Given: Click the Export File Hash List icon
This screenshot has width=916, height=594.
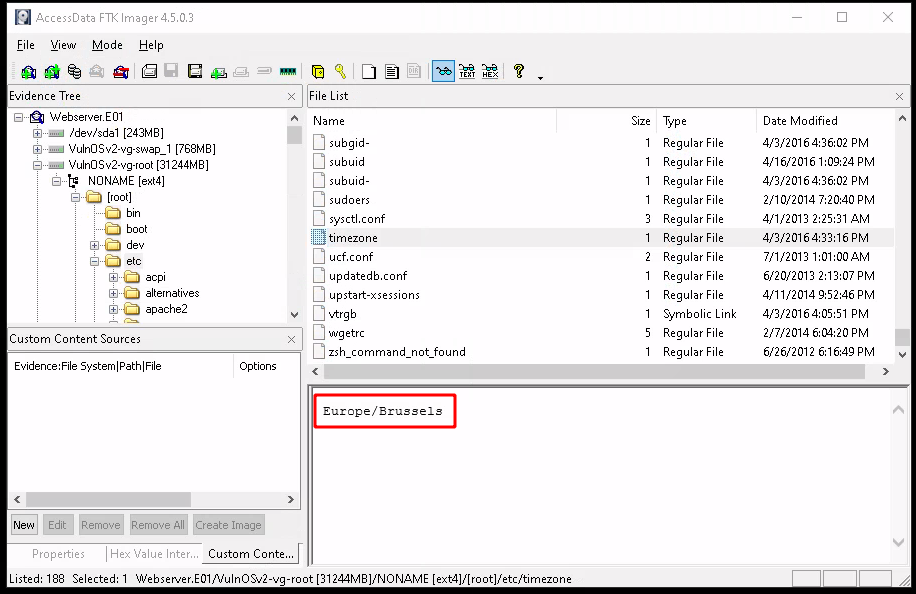Looking at the screenshot, I should click(x=392, y=72).
